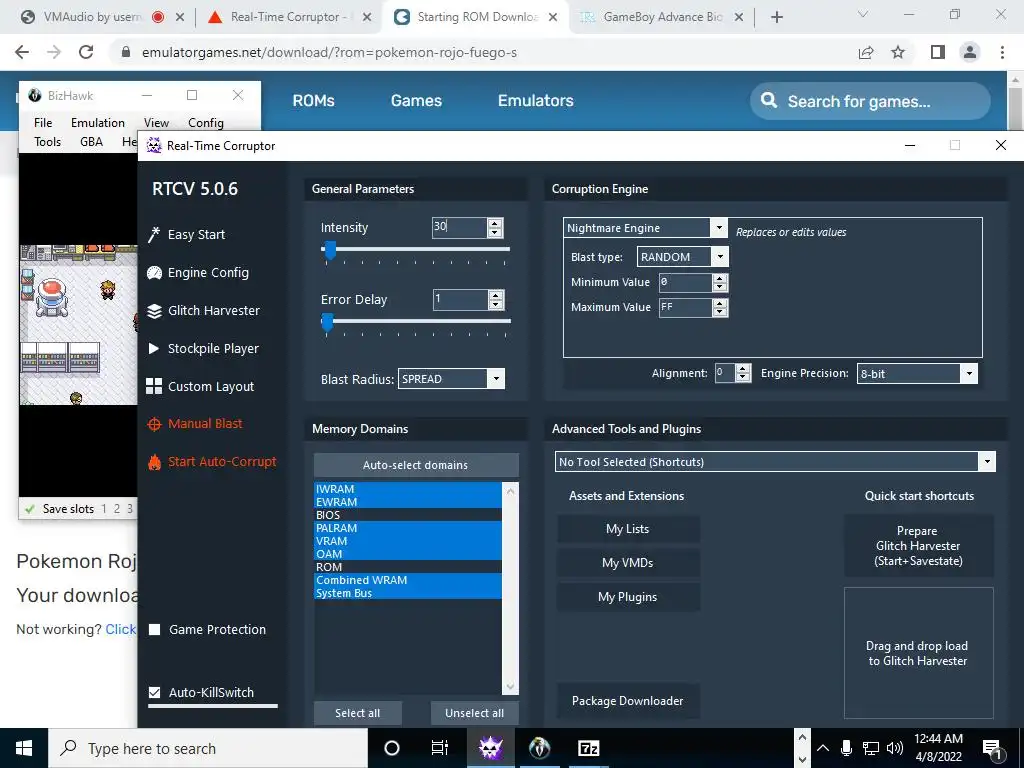This screenshot has width=1024, height=768.
Task: Switch to GameBoy Advance Bios tab
Action: pyautogui.click(x=661, y=17)
